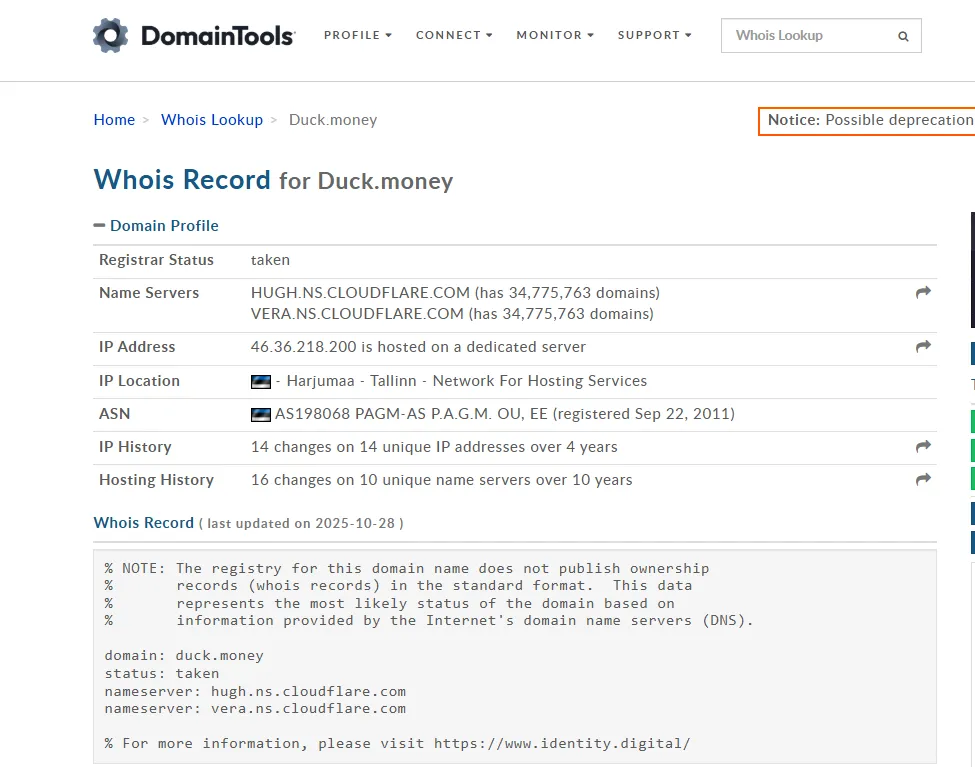
Task: Click the last updated on 2025-10-28 text
Action: [301, 523]
